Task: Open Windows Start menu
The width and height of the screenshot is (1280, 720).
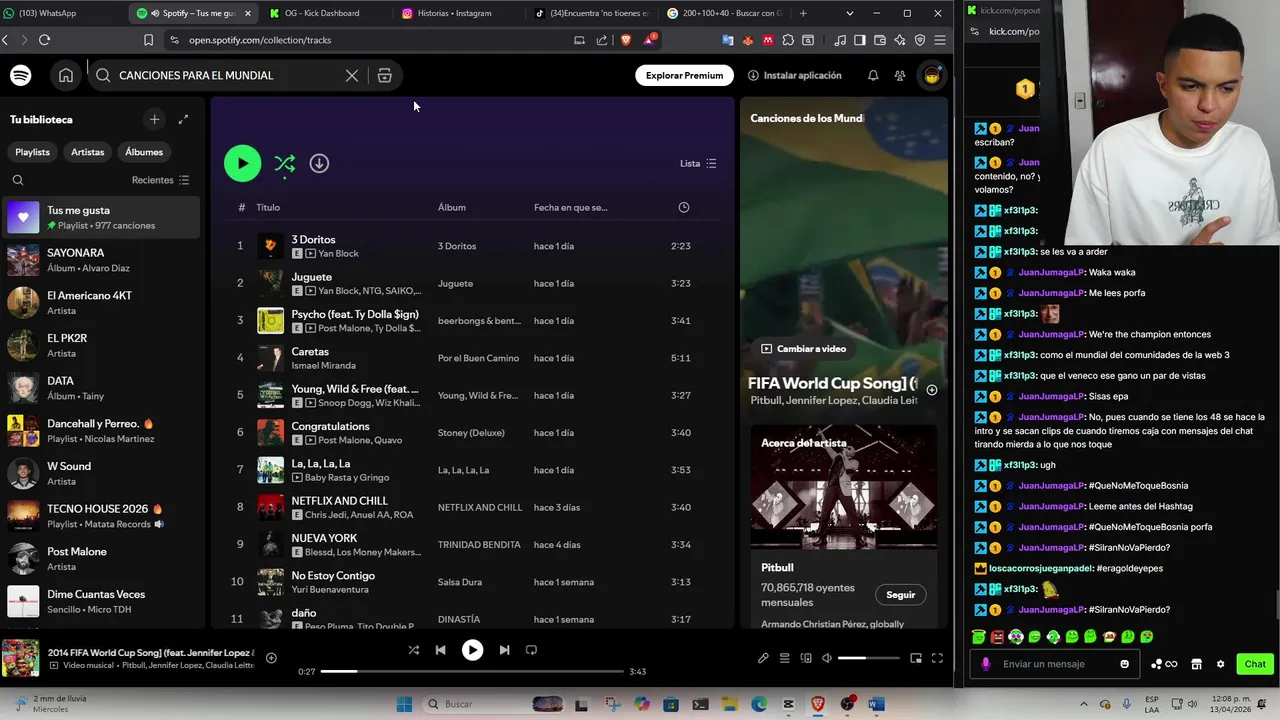Action: tap(404, 704)
